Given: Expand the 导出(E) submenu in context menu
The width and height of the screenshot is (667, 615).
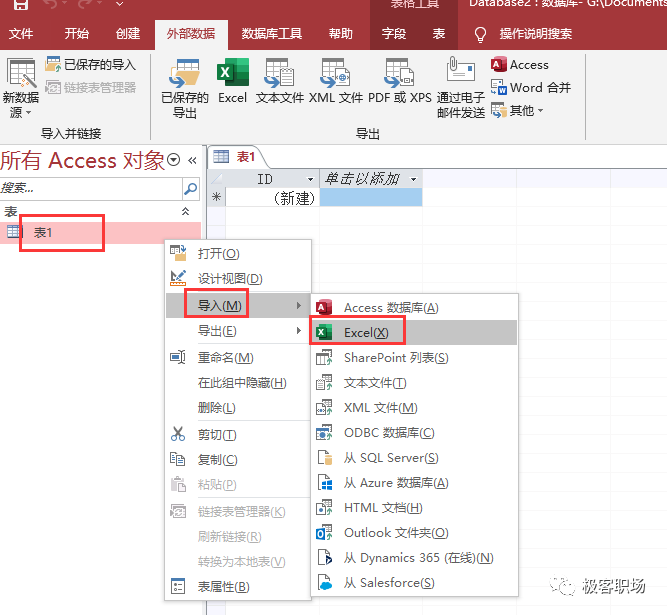Looking at the screenshot, I should tap(238, 330).
